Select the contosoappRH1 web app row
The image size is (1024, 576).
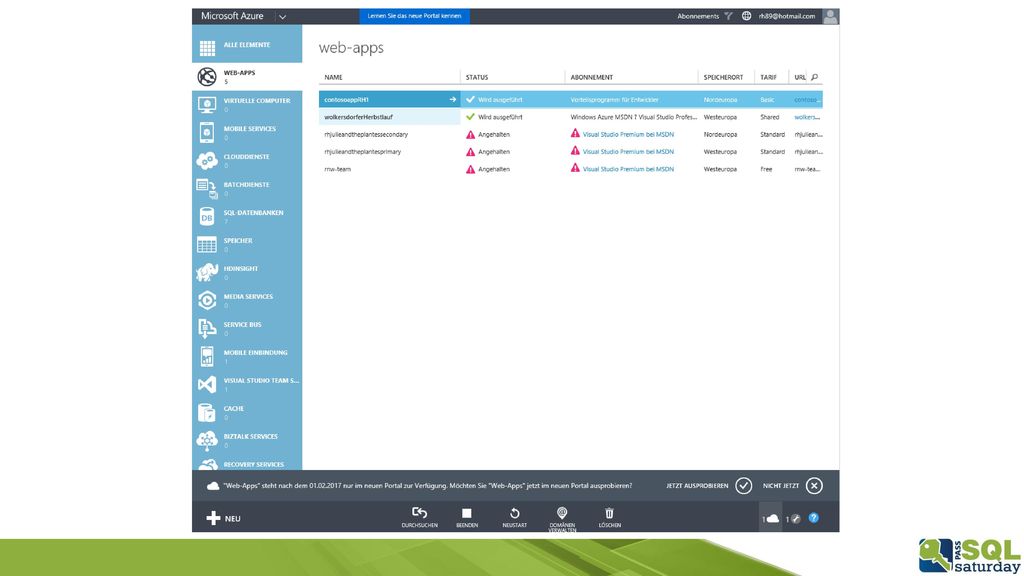[570, 99]
